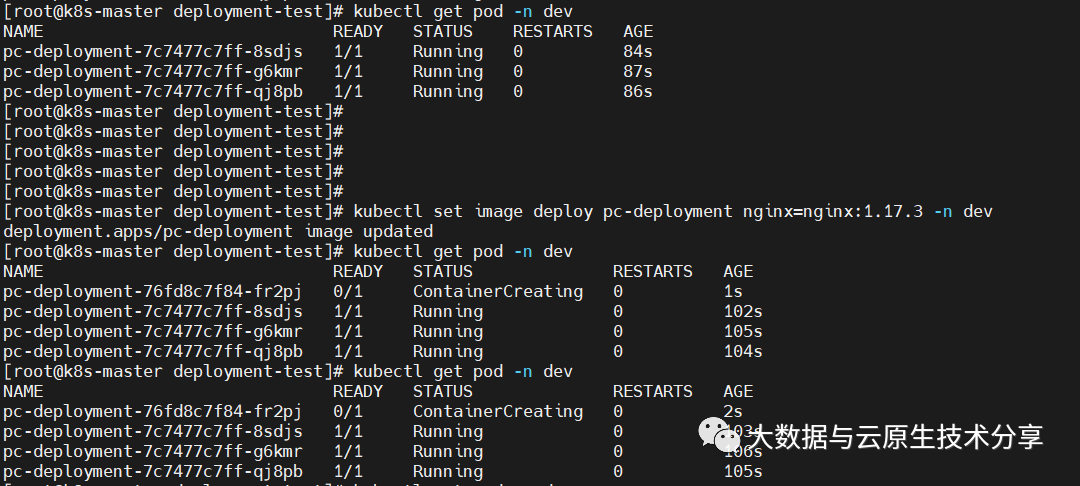The height and width of the screenshot is (486, 1080).
Task: Click the pod age value 84s
Action: tap(637, 51)
